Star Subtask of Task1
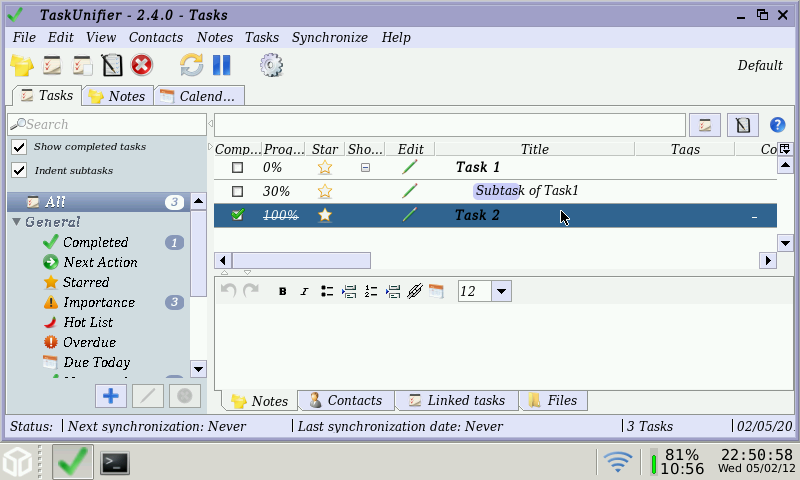The width and height of the screenshot is (800, 480). pos(324,191)
